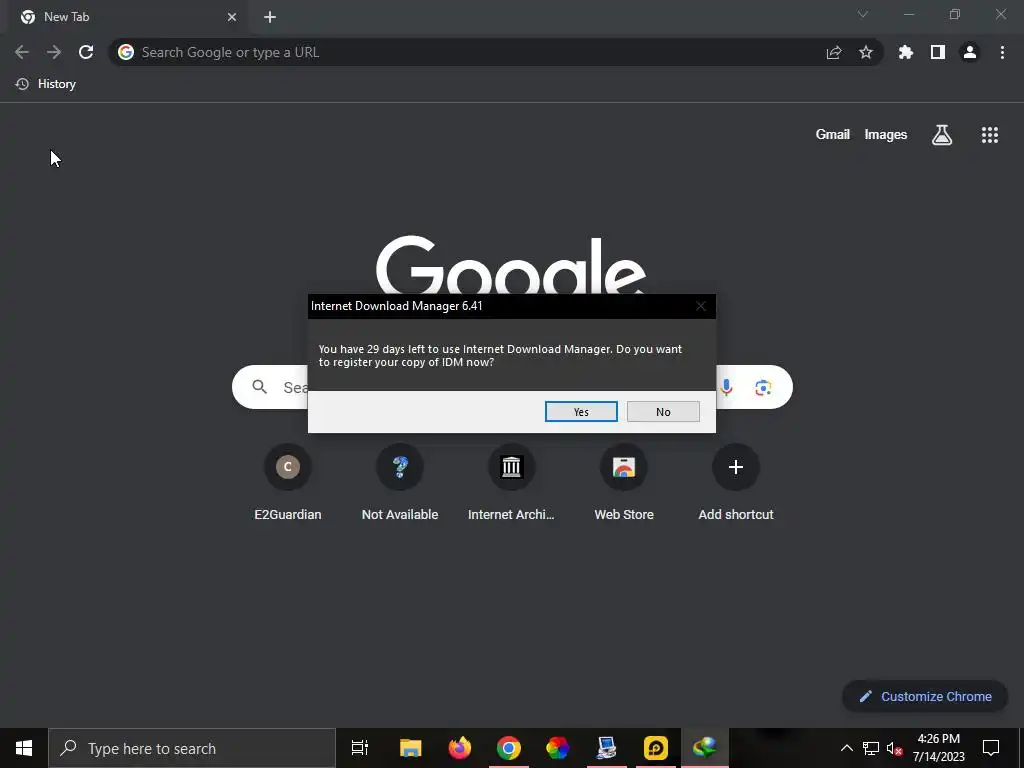Close the Internet Download Manager dialog
1024x768 pixels.
coord(701,306)
